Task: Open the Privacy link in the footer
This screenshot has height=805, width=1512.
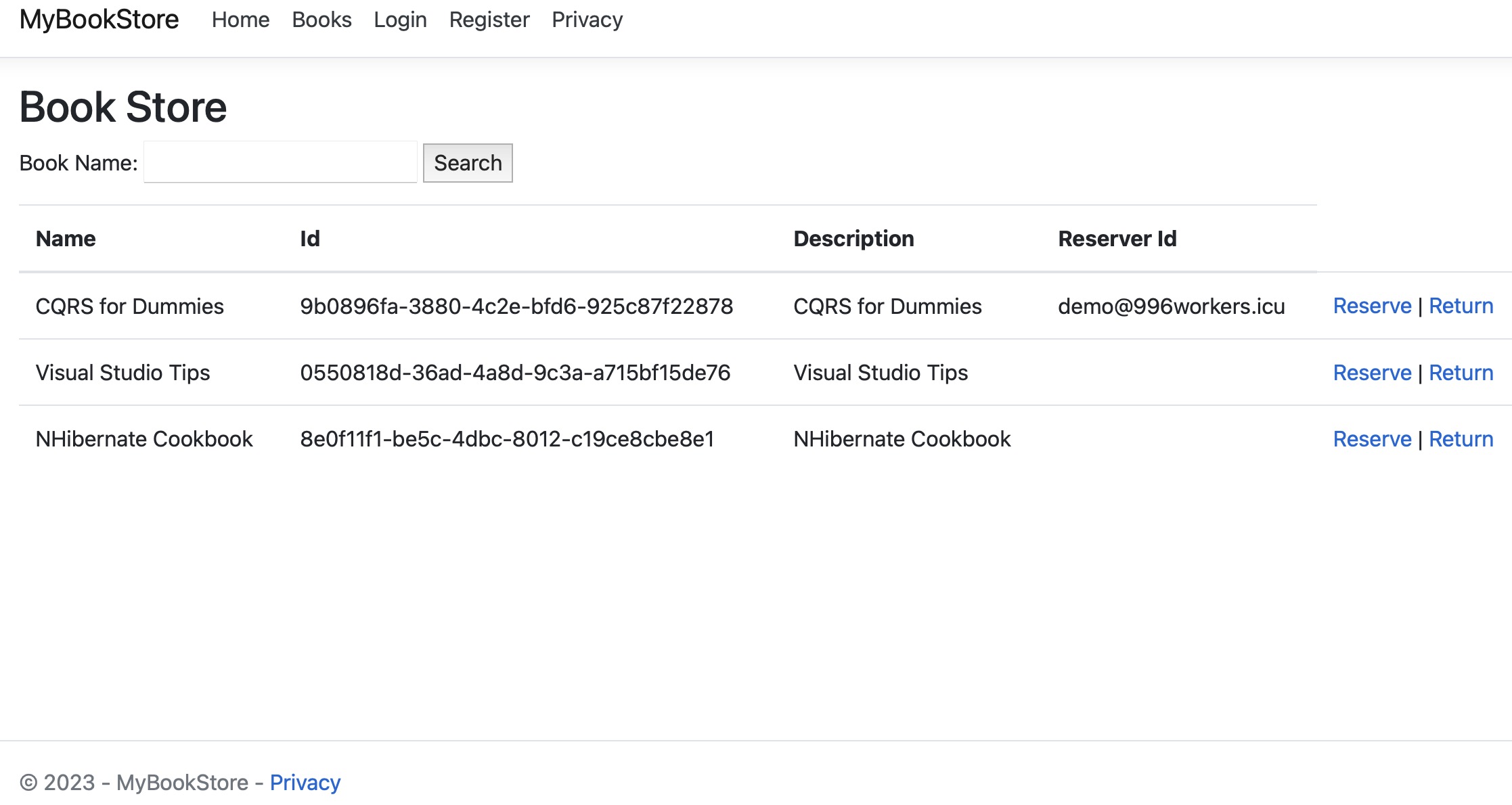Action: point(305,783)
